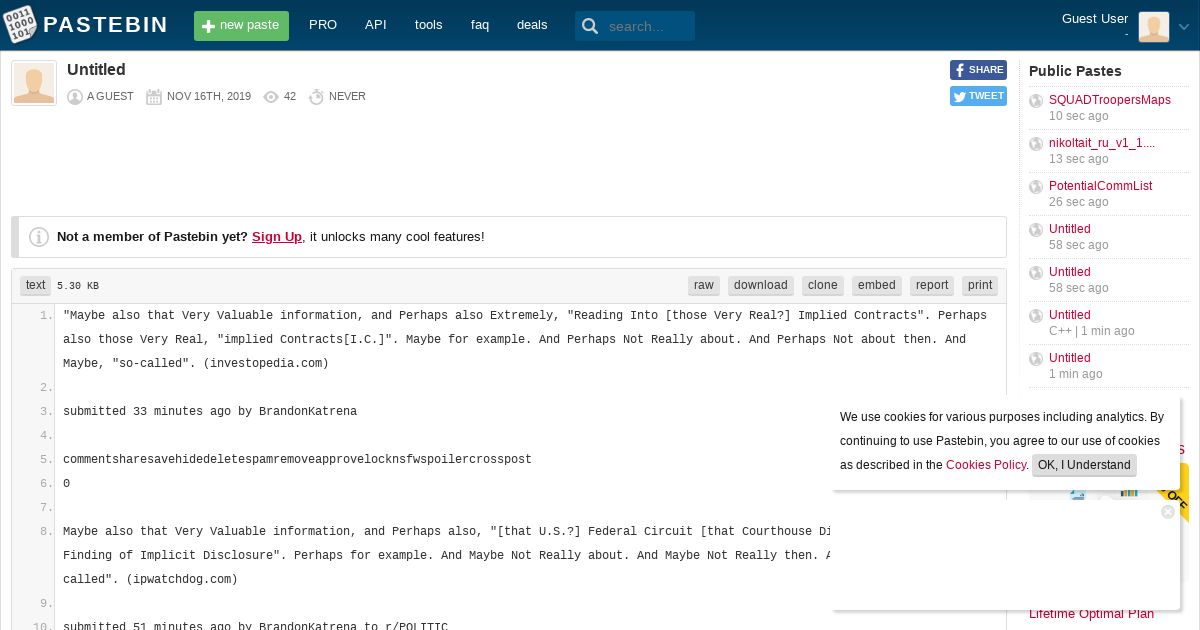This screenshot has width=1200, height=630.
Task: Click the globe icon beside PotentialCommList
Action: (1036, 188)
